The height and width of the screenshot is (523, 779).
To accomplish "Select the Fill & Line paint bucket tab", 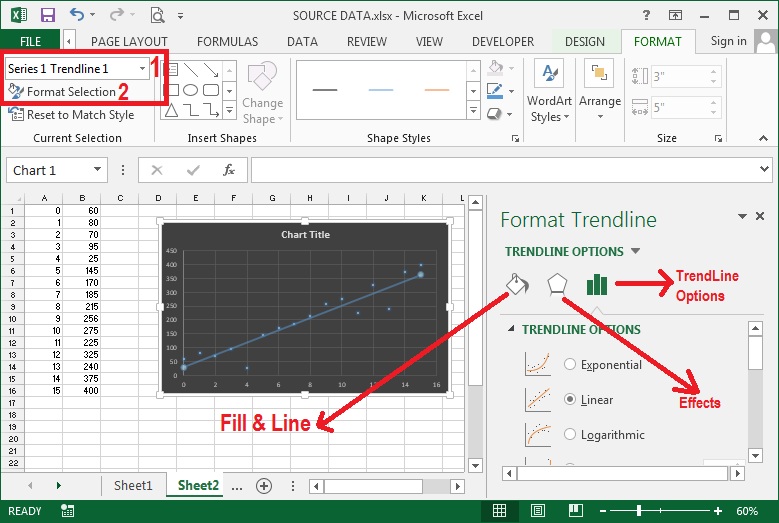I will click(517, 284).
